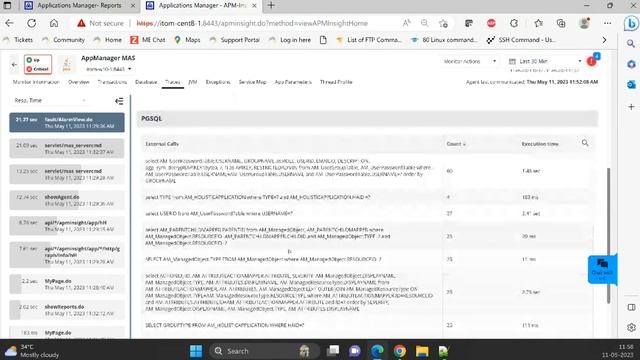Screen dimensions: 640x360
Task: Open the Exceptions tab
Action: [218, 82]
